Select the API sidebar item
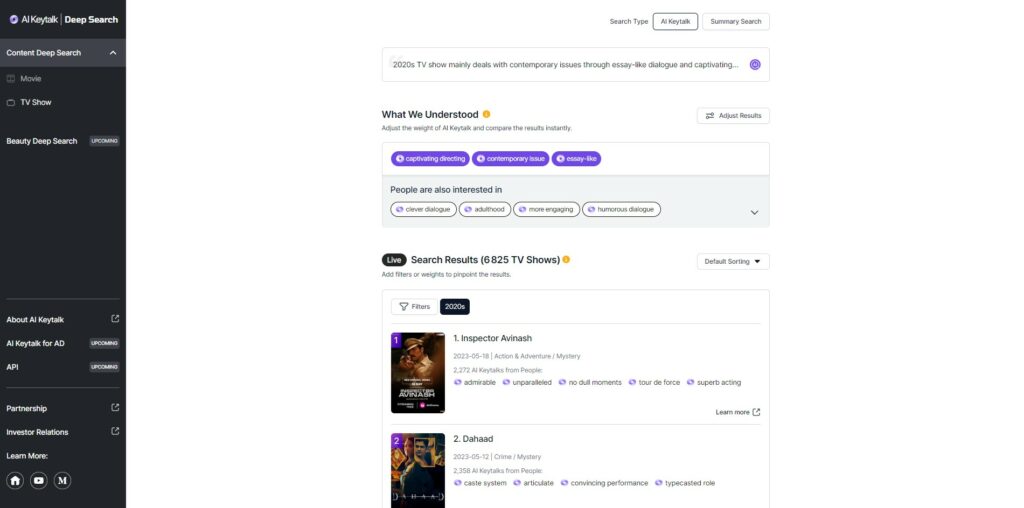Screen dimensions: 1024x508 [x=12, y=367]
